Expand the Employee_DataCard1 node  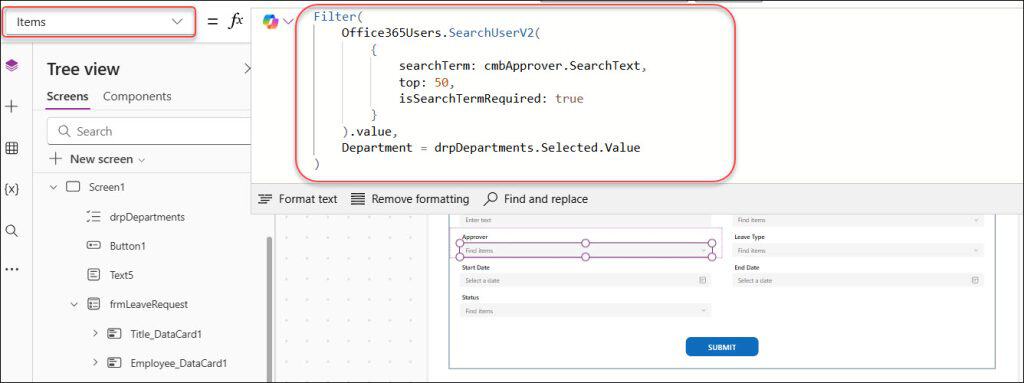[x=95, y=363]
